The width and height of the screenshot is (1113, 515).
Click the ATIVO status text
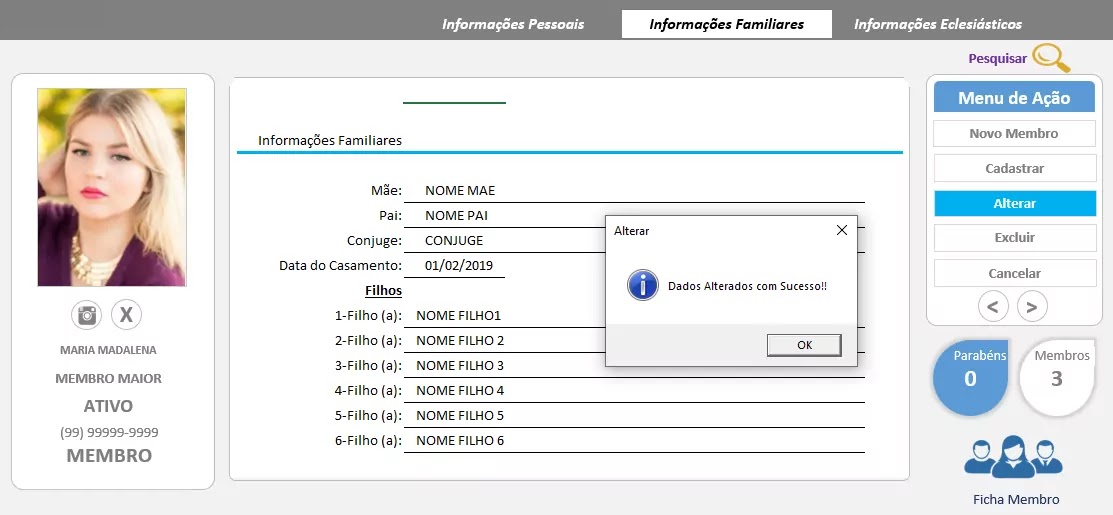[109, 406]
